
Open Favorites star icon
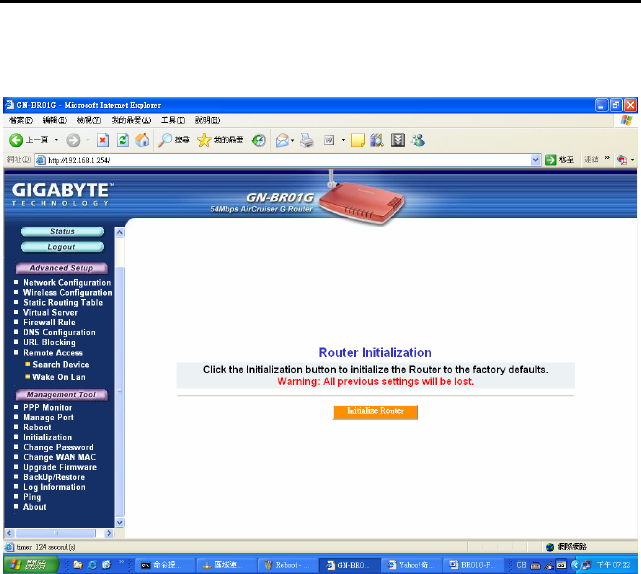click(204, 140)
